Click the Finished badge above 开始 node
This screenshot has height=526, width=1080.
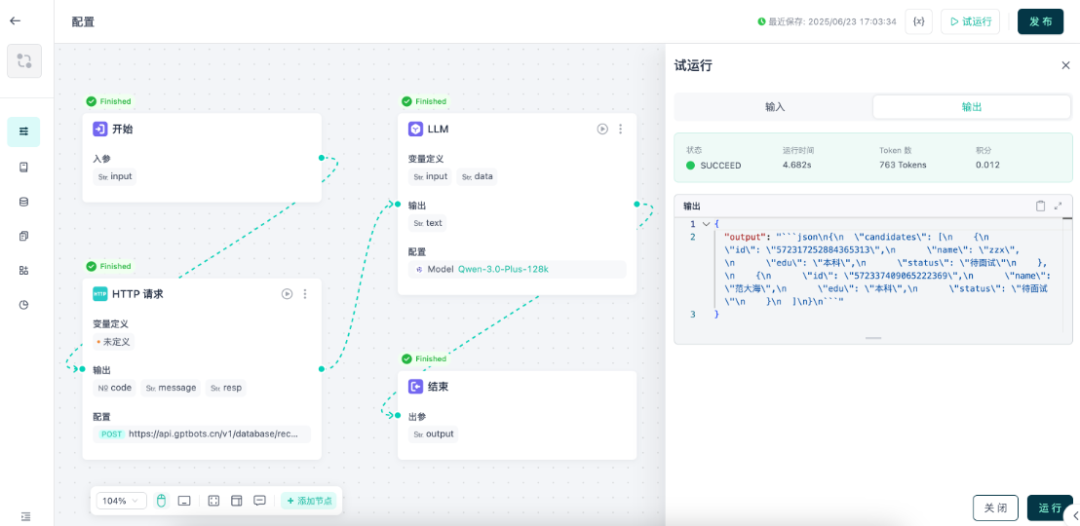[x=108, y=101]
